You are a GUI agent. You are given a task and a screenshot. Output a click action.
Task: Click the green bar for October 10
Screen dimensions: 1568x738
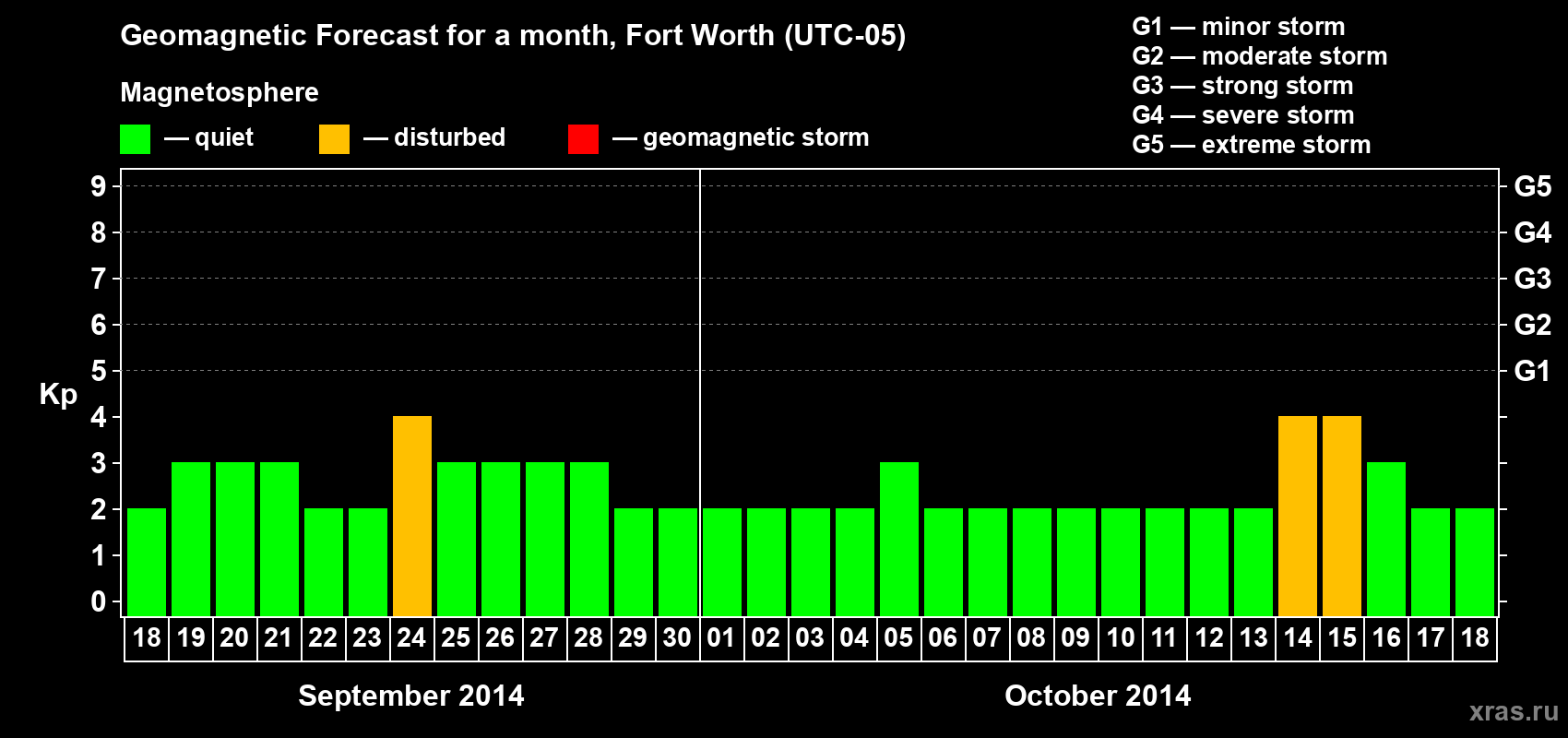tap(1121, 563)
